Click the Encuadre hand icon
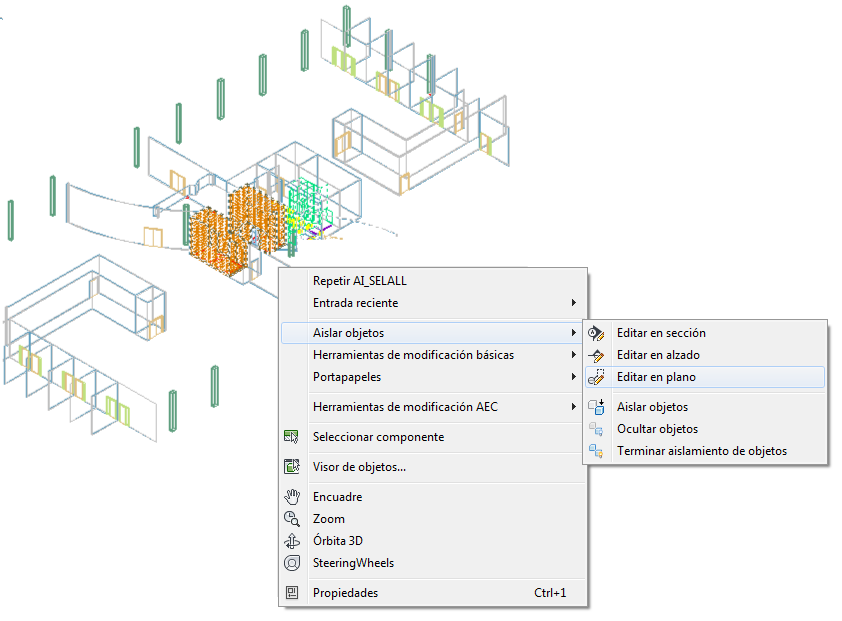The image size is (842, 621). (x=292, y=497)
